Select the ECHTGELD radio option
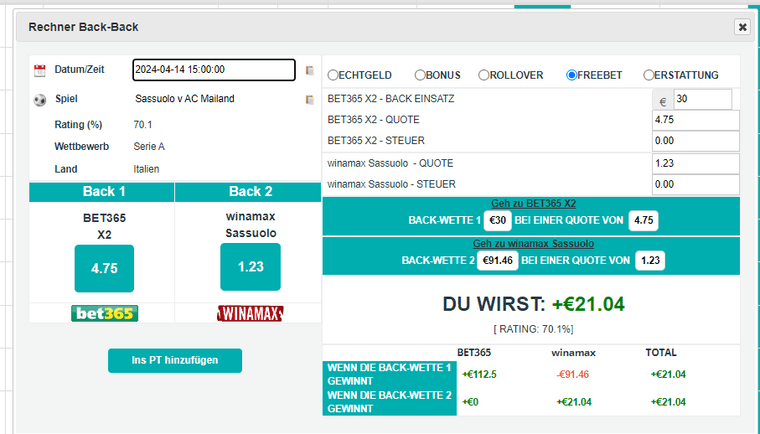 tap(332, 75)
